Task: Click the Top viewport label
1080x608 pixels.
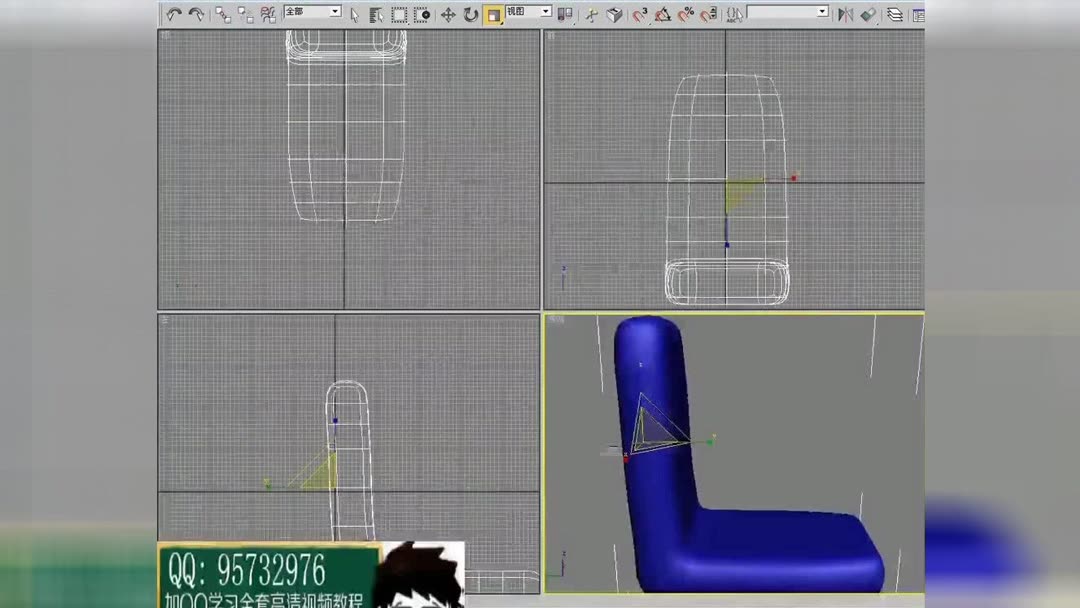Action: (165, 34)
